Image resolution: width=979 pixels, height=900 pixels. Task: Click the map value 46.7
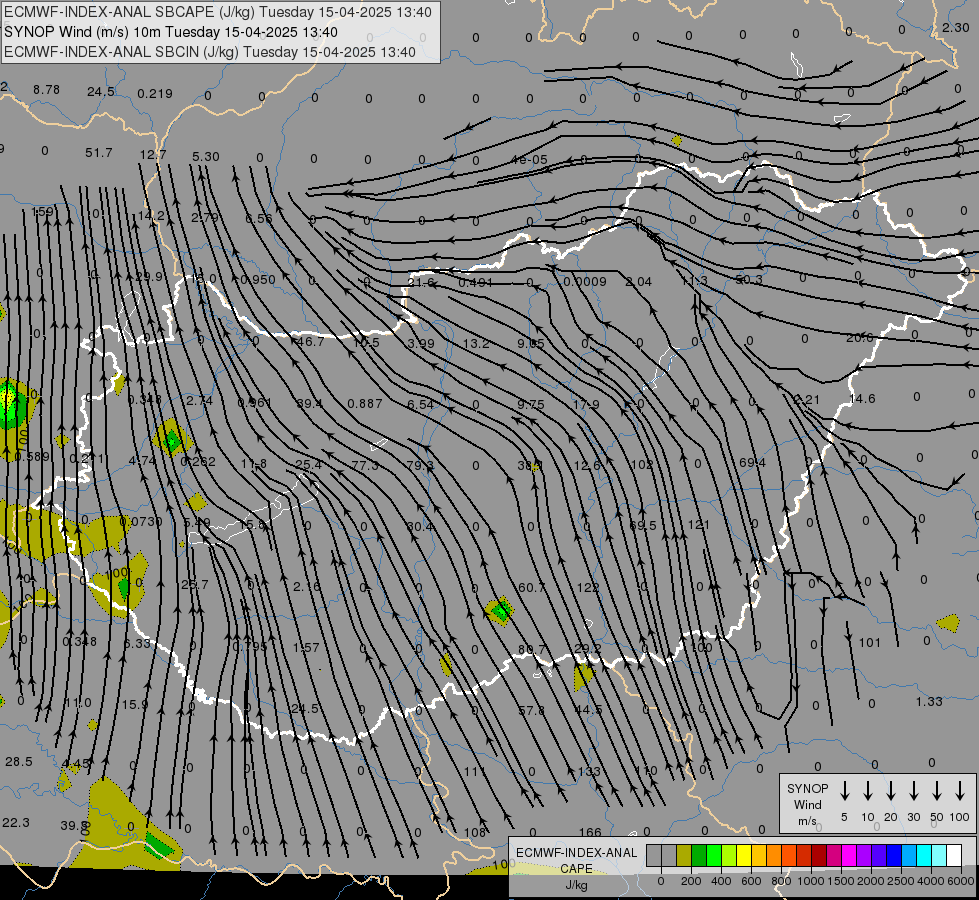click(311, 342)
